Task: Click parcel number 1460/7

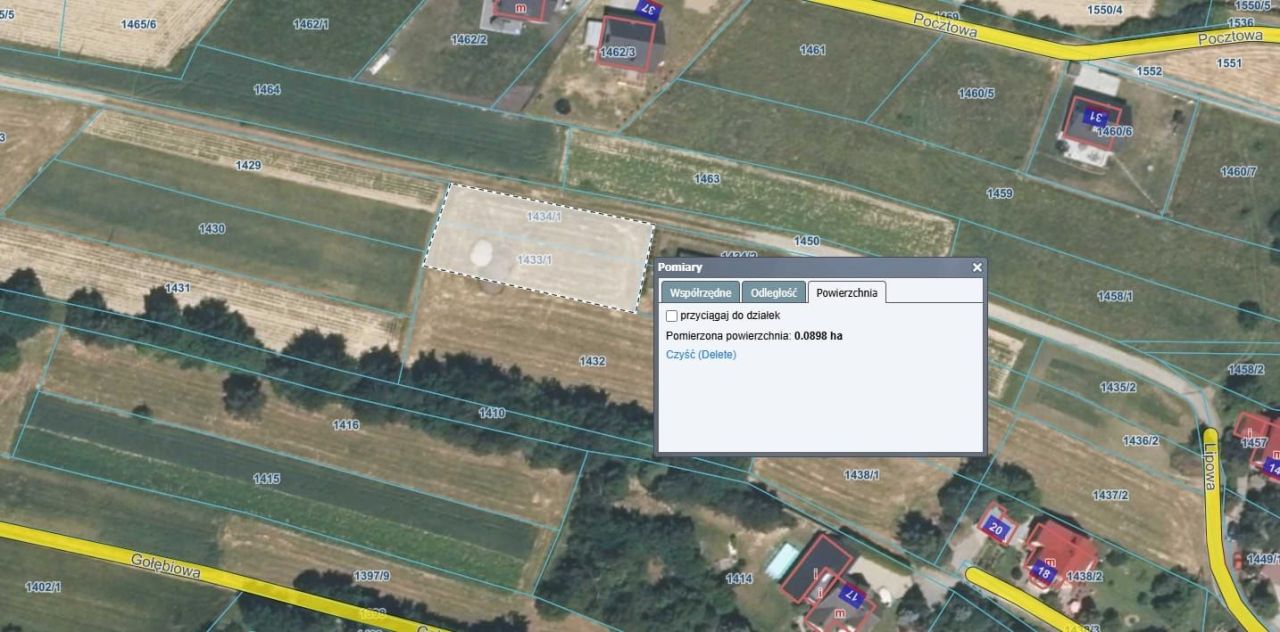Action: pos(1238,171)
